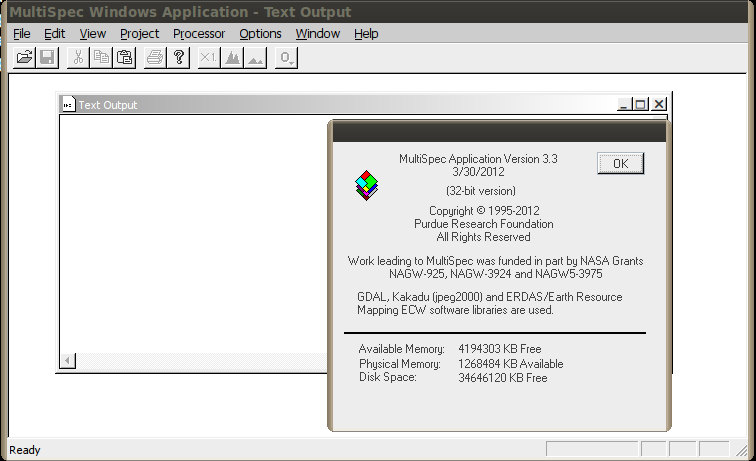Click the '4194303 KB Free' memory value

point(500,349)
